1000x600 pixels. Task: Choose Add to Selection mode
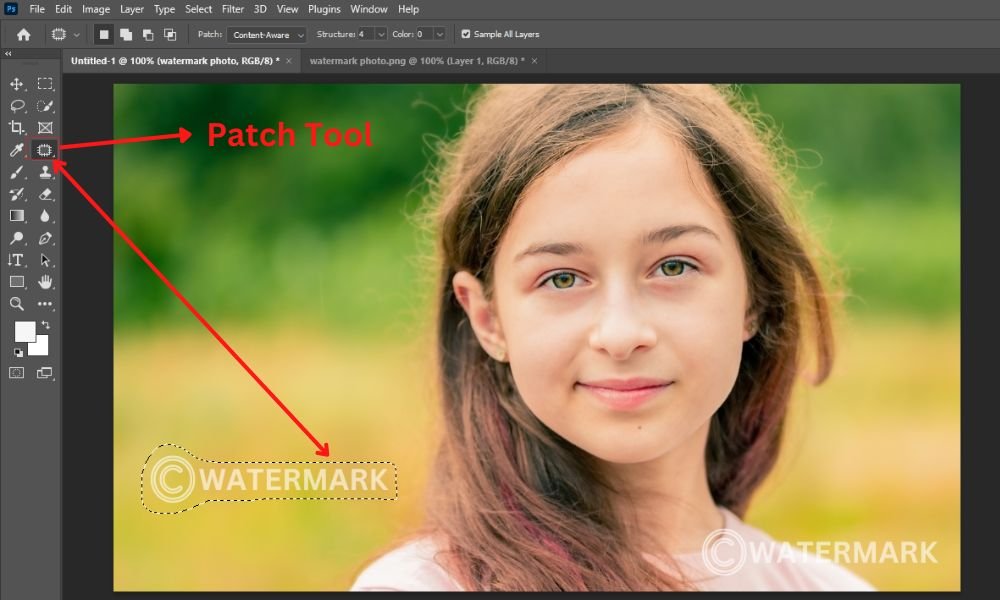click(x=126, y=34)
